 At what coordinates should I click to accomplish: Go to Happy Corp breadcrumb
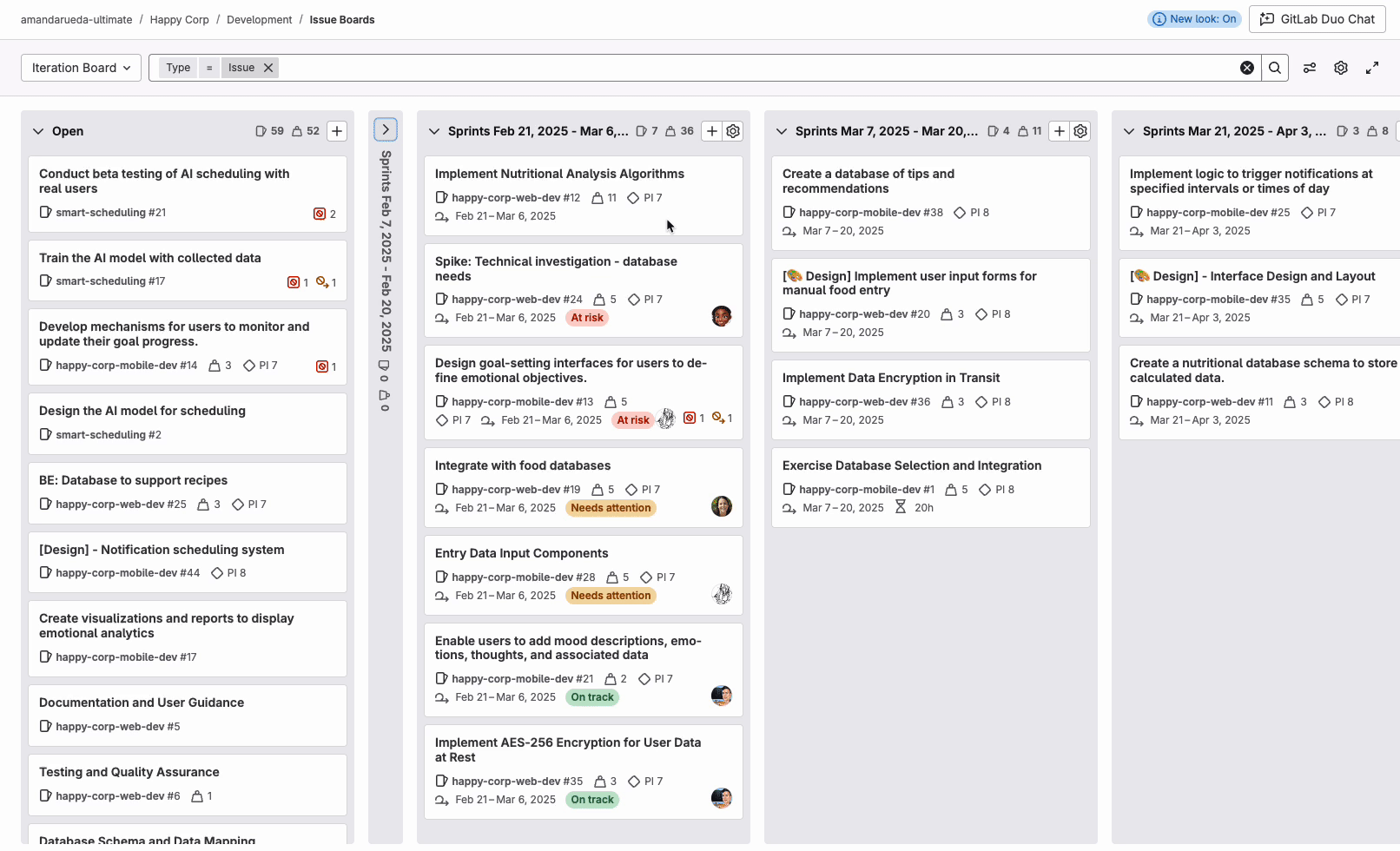(x=179, y=19)
